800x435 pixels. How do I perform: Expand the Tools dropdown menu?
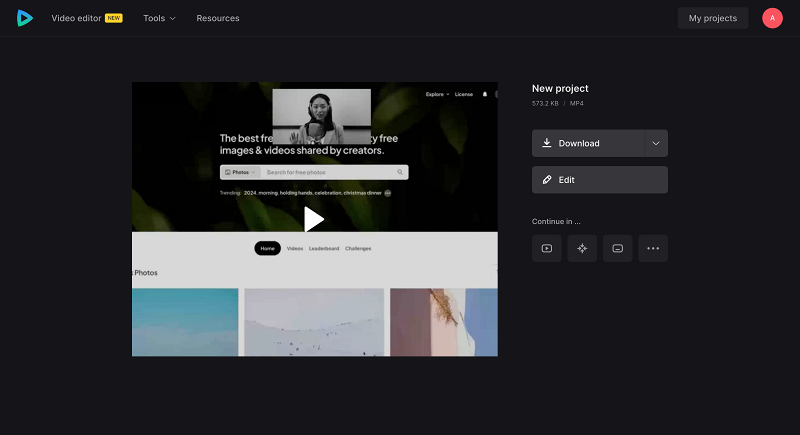159,18
